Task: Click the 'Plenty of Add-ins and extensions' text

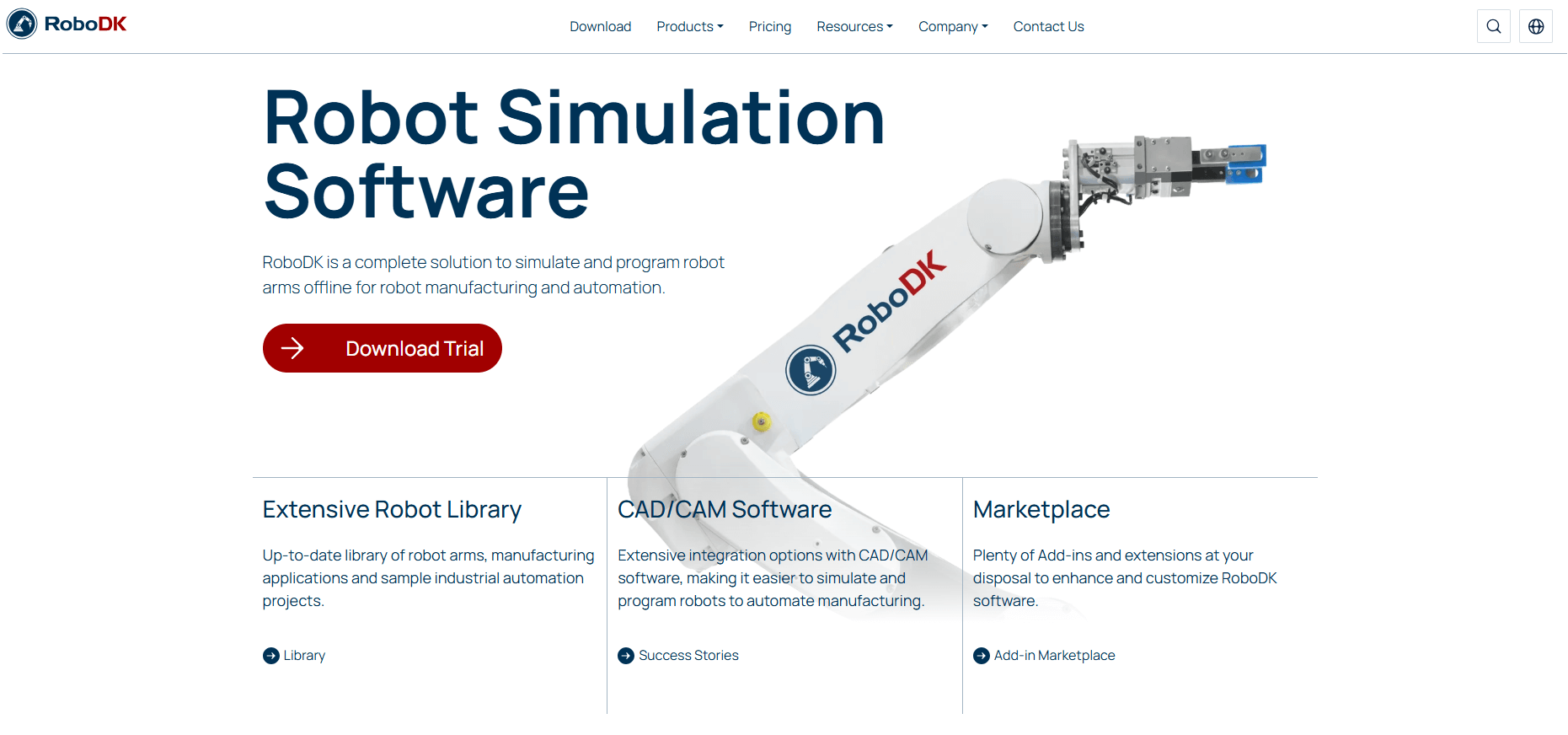Action: point(1125,578)
